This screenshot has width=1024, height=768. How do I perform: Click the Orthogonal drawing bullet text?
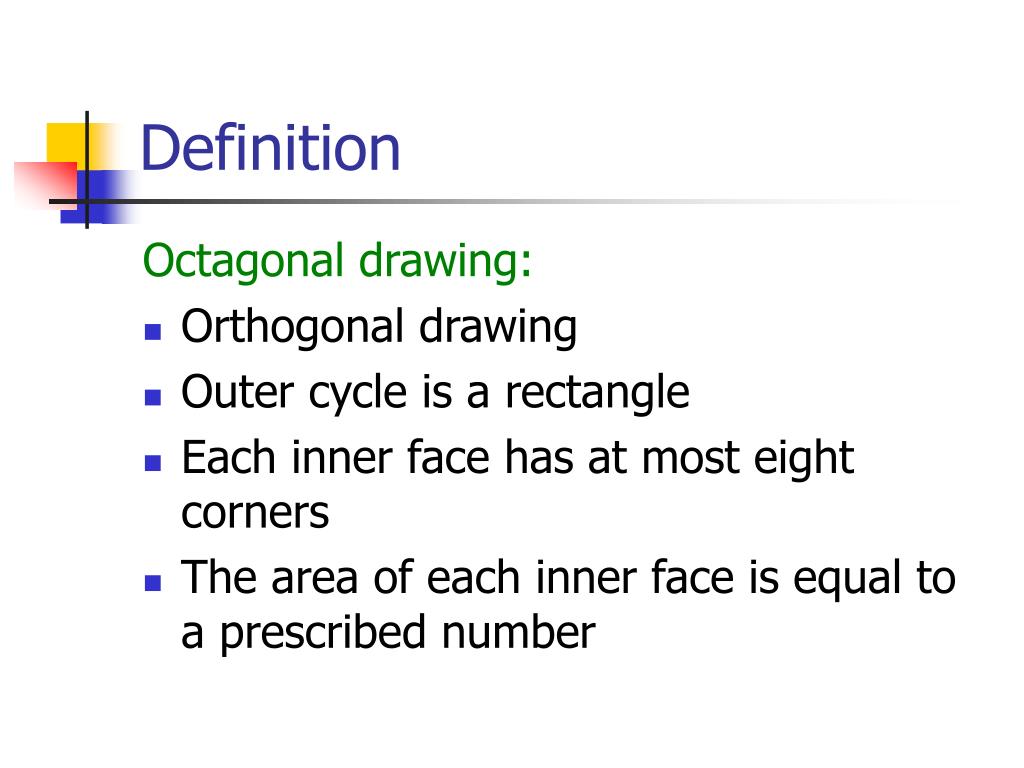click(379, 327)
